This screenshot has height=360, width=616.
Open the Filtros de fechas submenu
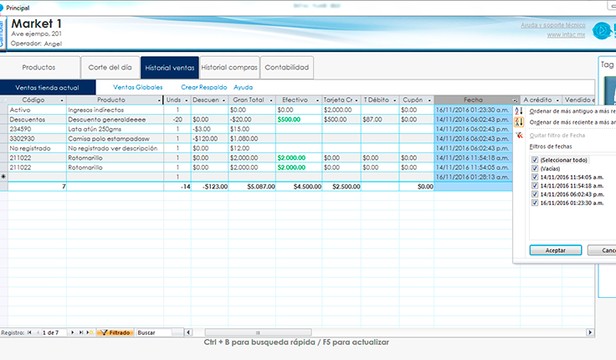551,147
